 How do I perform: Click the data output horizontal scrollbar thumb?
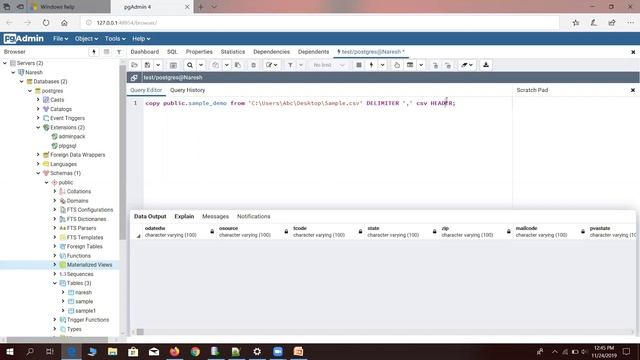(140, 332)
